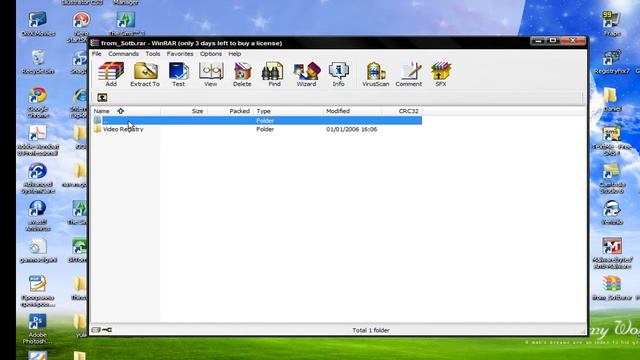Screen dimensions: 640x360
Task: Click the drive icon in status bar
Action: 96,330
